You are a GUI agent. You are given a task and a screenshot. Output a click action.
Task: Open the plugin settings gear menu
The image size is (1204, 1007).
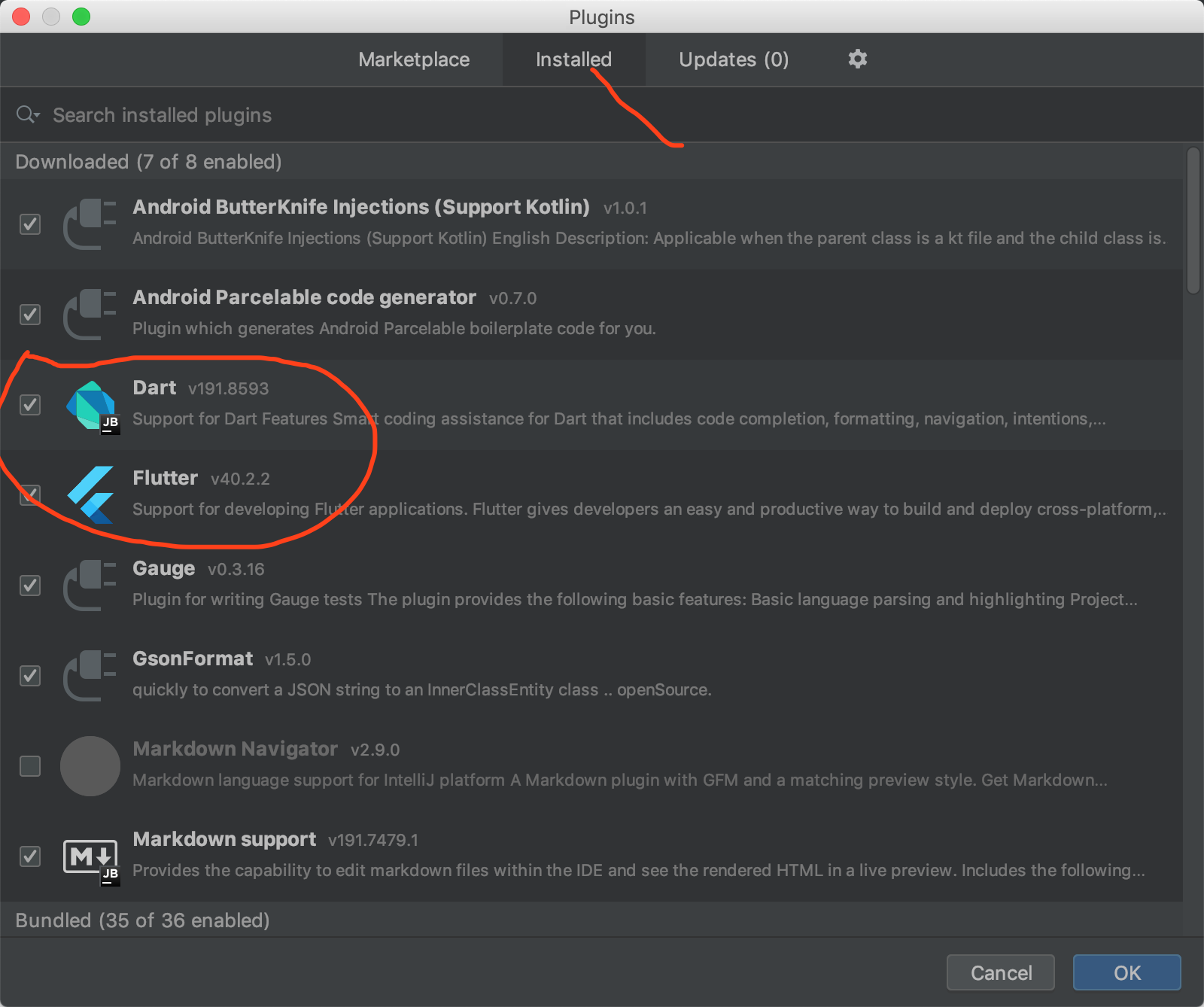tap(858, 59)
